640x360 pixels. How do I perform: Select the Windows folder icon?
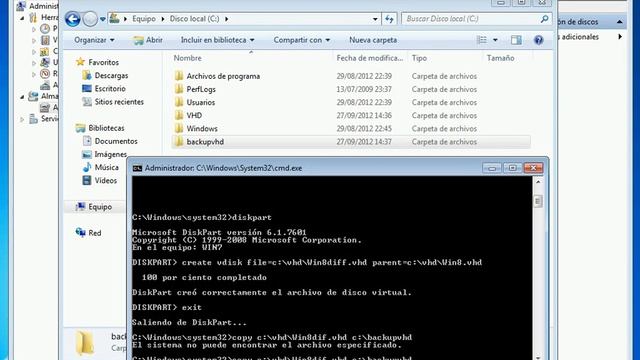(x=179, y=128)
